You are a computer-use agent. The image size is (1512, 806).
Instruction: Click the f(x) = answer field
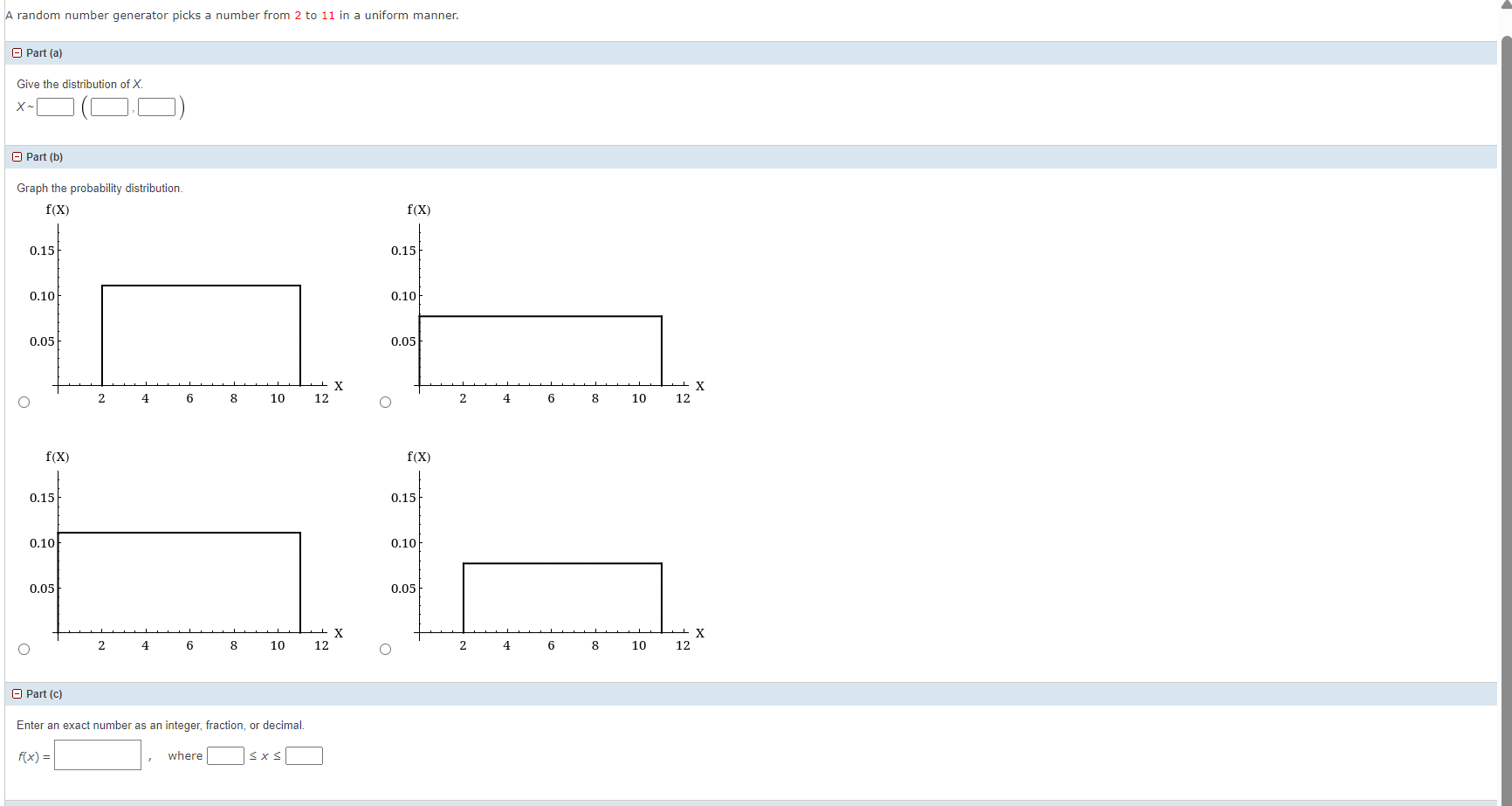click(98, 755)
